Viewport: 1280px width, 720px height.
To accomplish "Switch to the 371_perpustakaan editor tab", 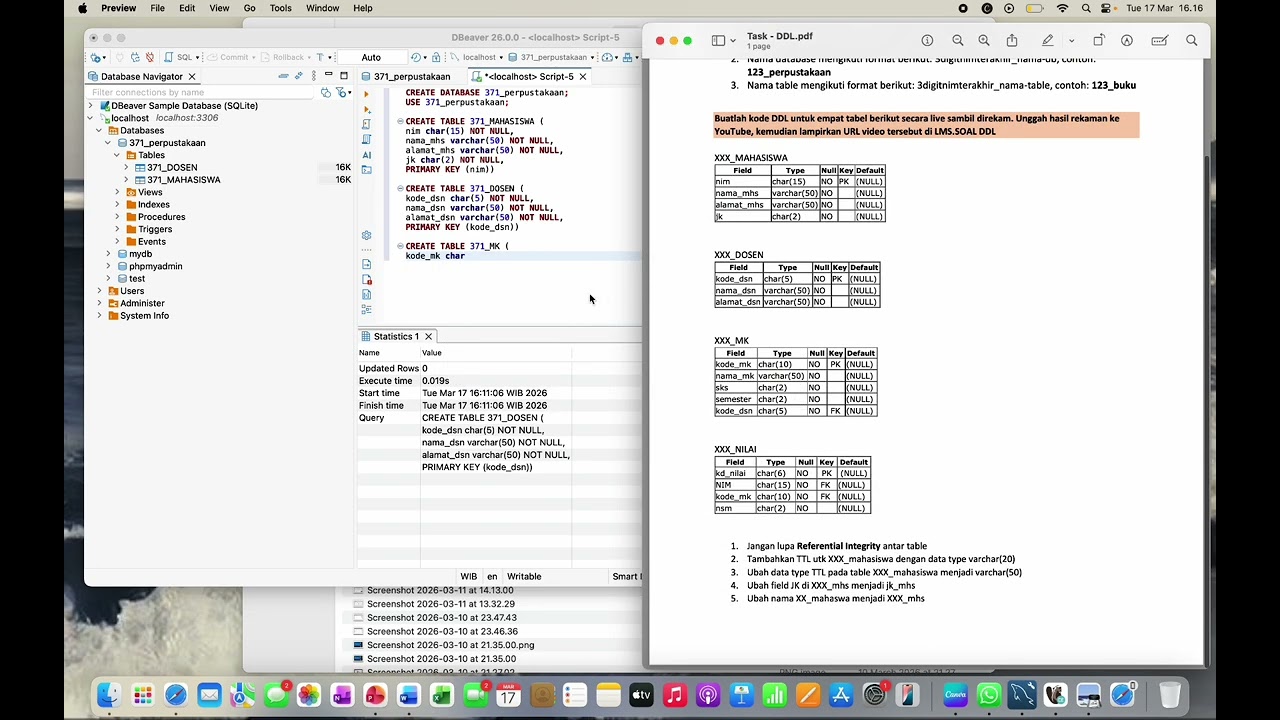I will [405, 76].
